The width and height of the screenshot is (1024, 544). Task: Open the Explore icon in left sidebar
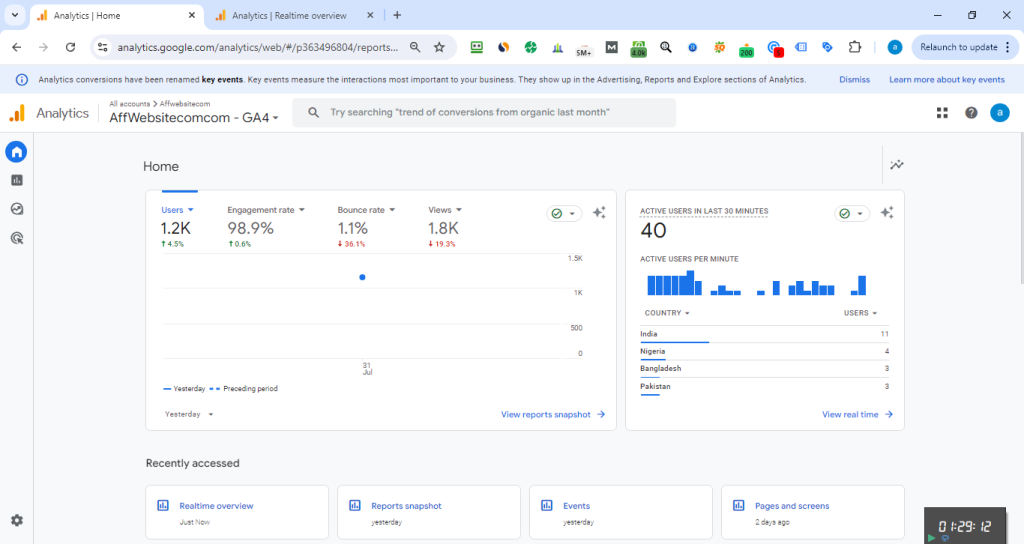(16, 209)
